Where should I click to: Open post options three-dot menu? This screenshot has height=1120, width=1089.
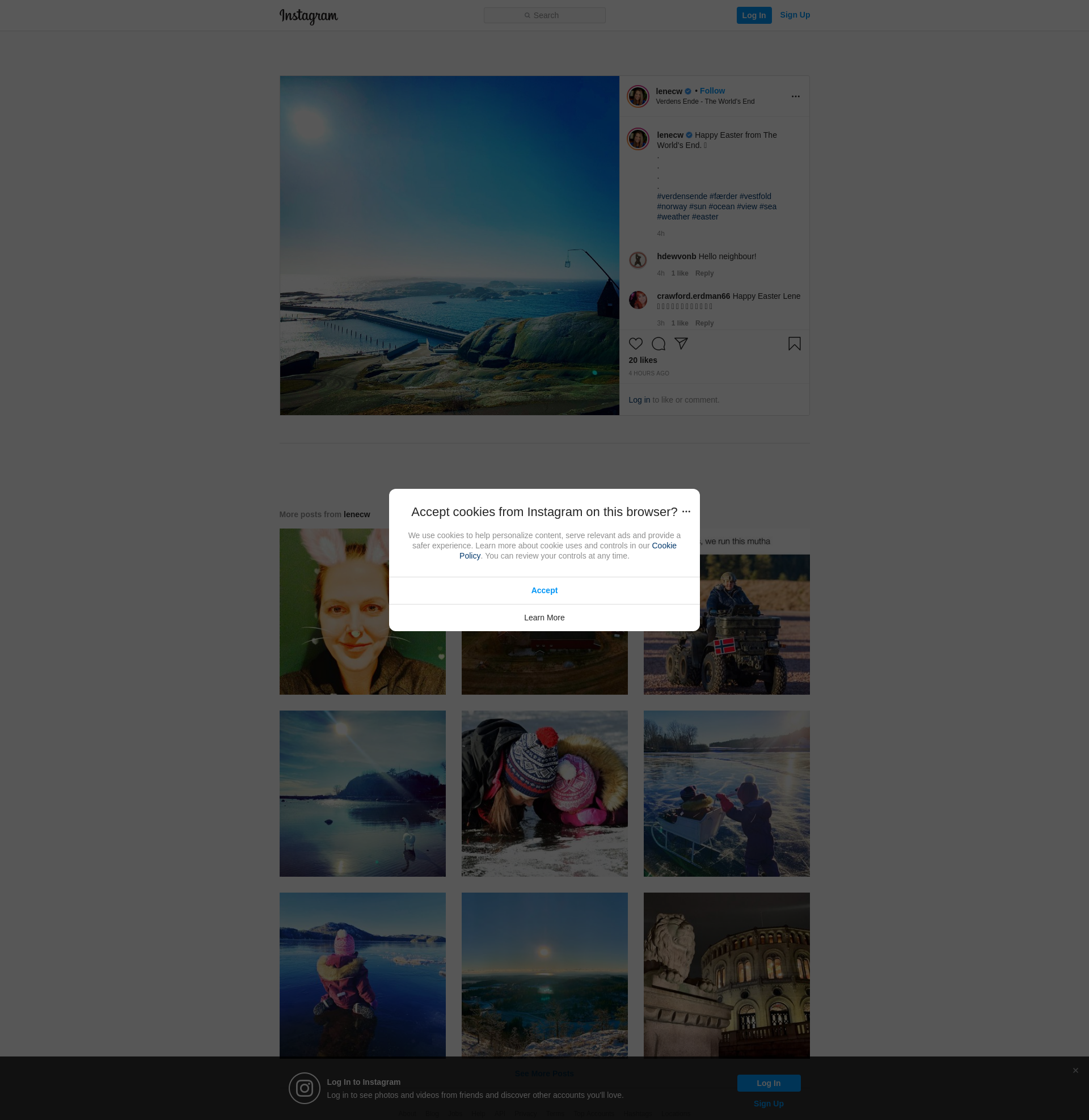(x=795, y=96)
